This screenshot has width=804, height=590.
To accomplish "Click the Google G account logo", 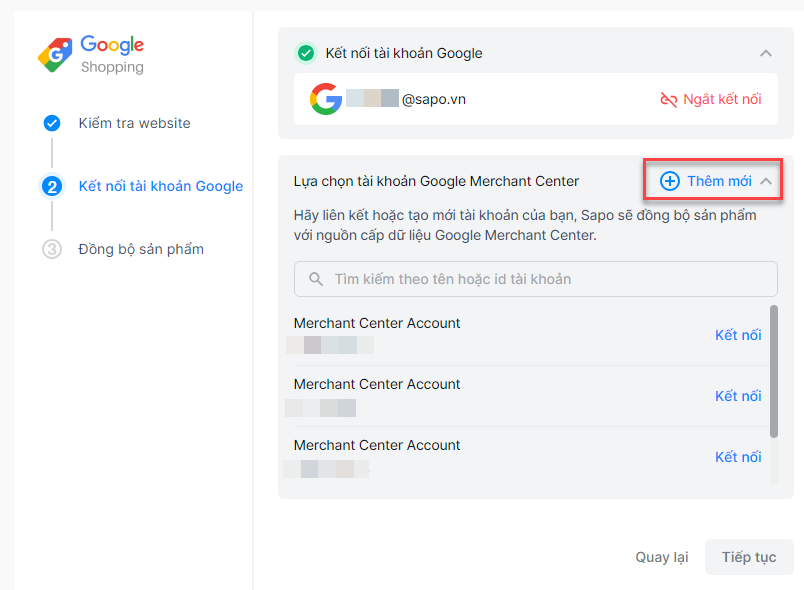I will [326, 99].
